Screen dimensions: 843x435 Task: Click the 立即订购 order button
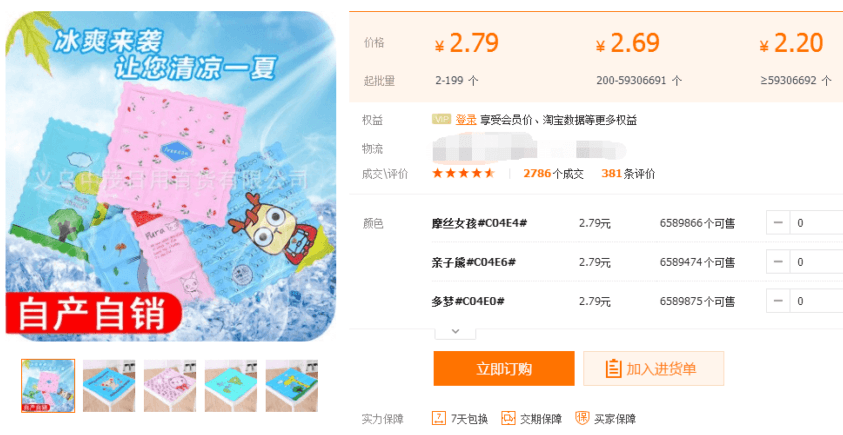[x=504, y=369]
